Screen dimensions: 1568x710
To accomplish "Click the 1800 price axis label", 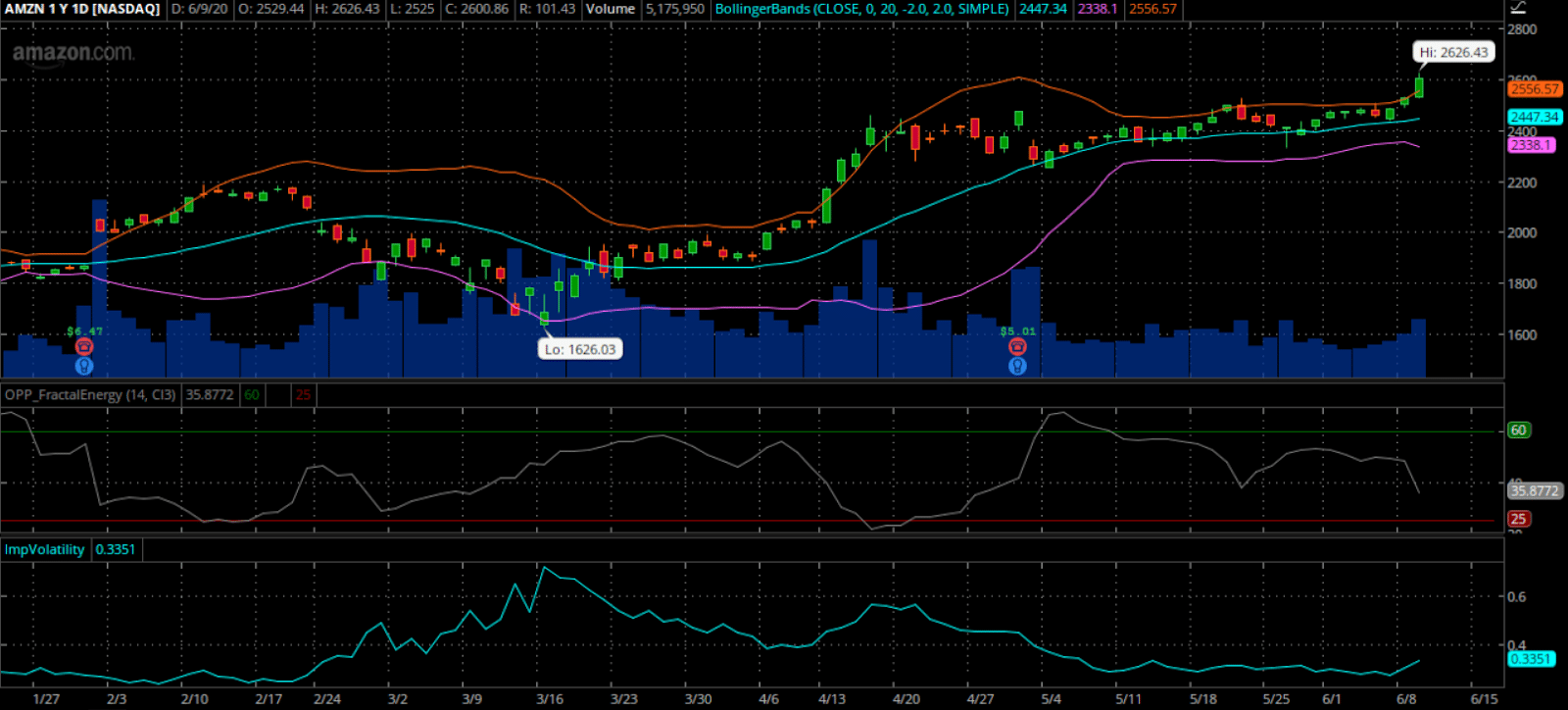I will coord(1523,284).
